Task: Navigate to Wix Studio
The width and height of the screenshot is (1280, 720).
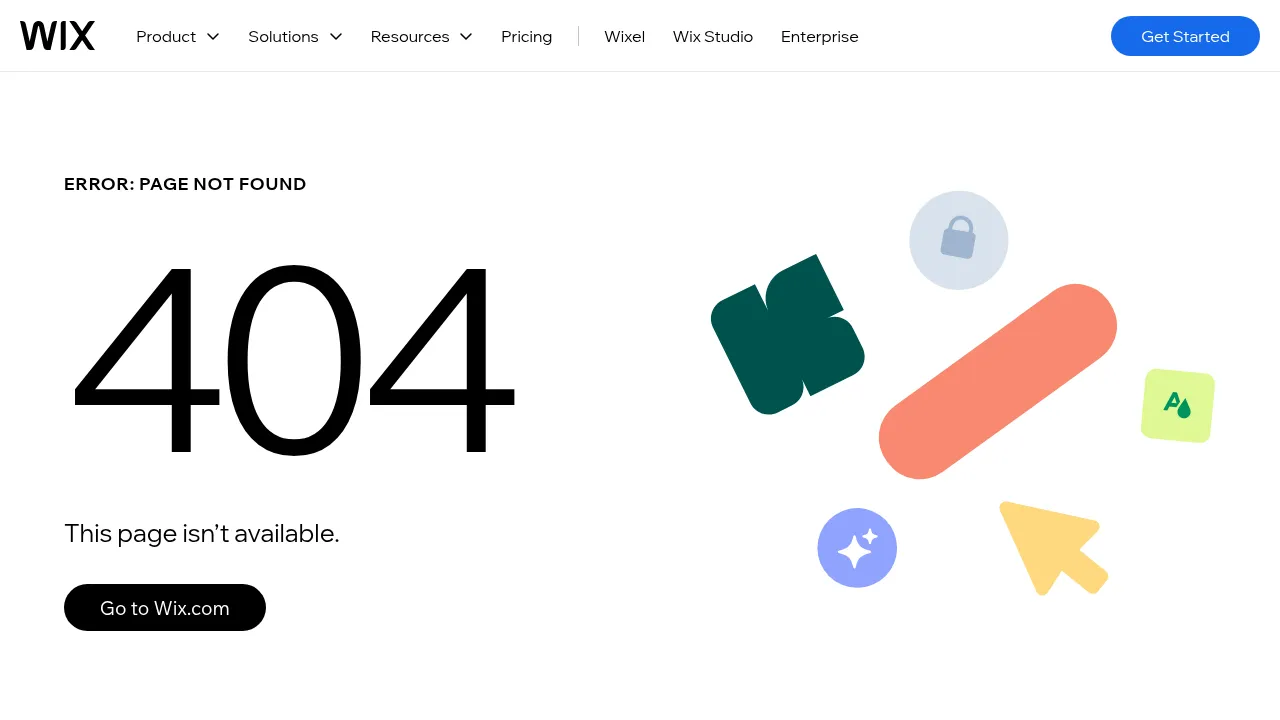Action: click(712, 37)
